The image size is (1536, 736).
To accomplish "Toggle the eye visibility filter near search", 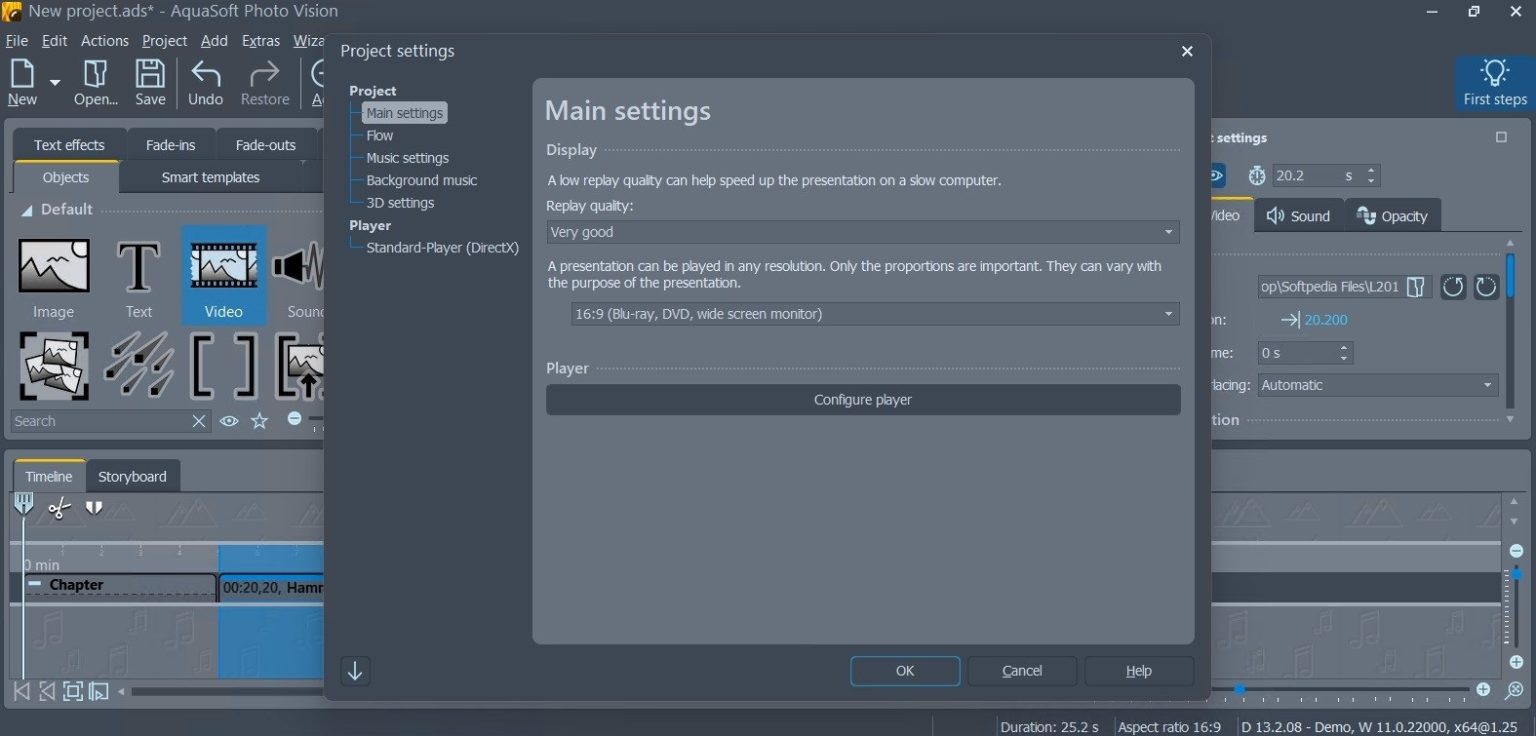I will click(229, 421).
